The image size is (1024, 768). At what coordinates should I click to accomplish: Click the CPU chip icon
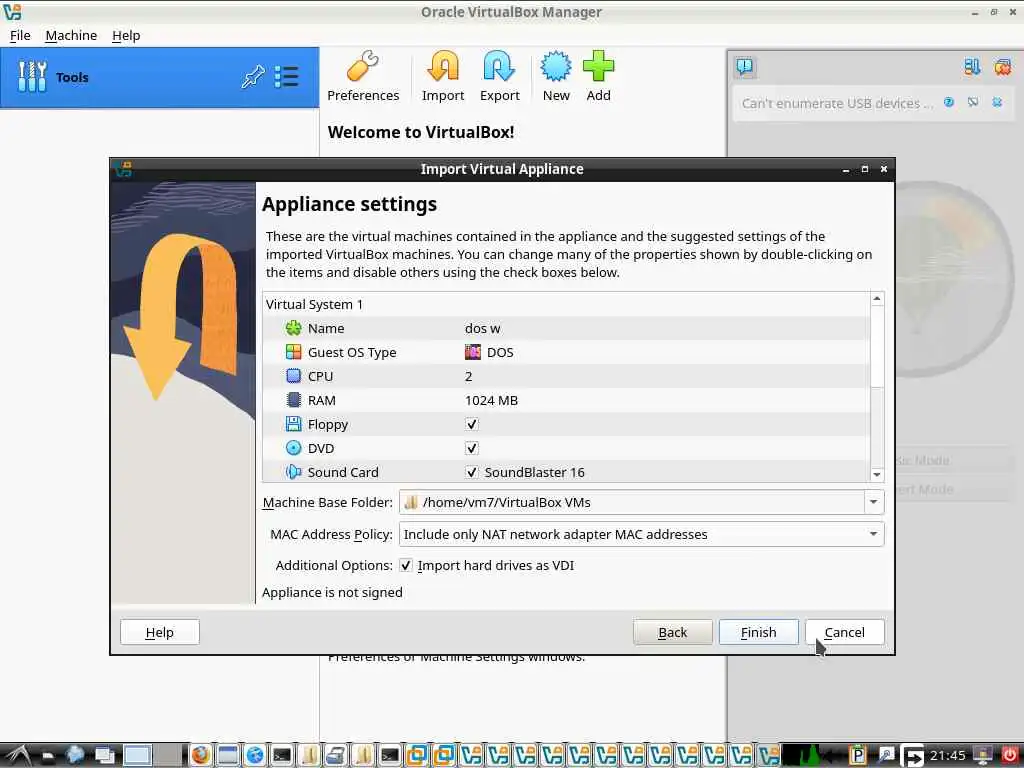[293, 376]
